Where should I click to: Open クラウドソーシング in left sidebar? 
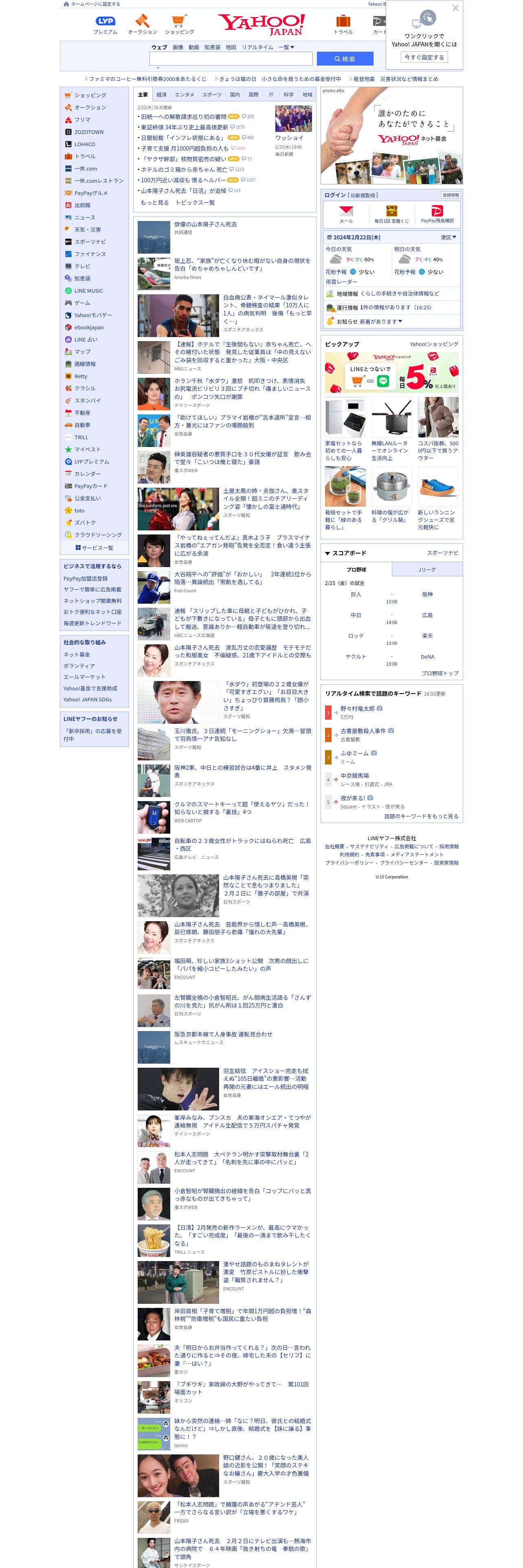pyautogui.click(x=98, y=535)
